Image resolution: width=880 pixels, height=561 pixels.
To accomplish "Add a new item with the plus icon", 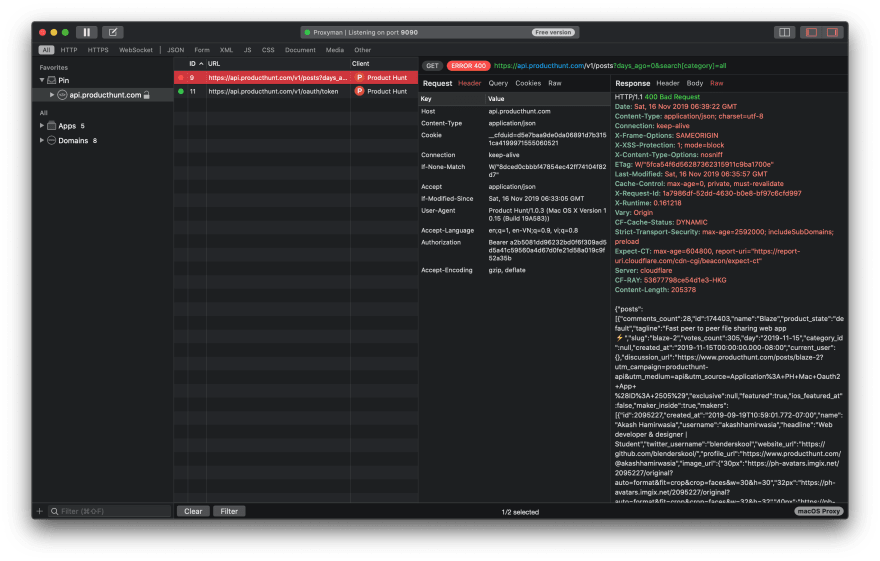I will tap(39, 511).
